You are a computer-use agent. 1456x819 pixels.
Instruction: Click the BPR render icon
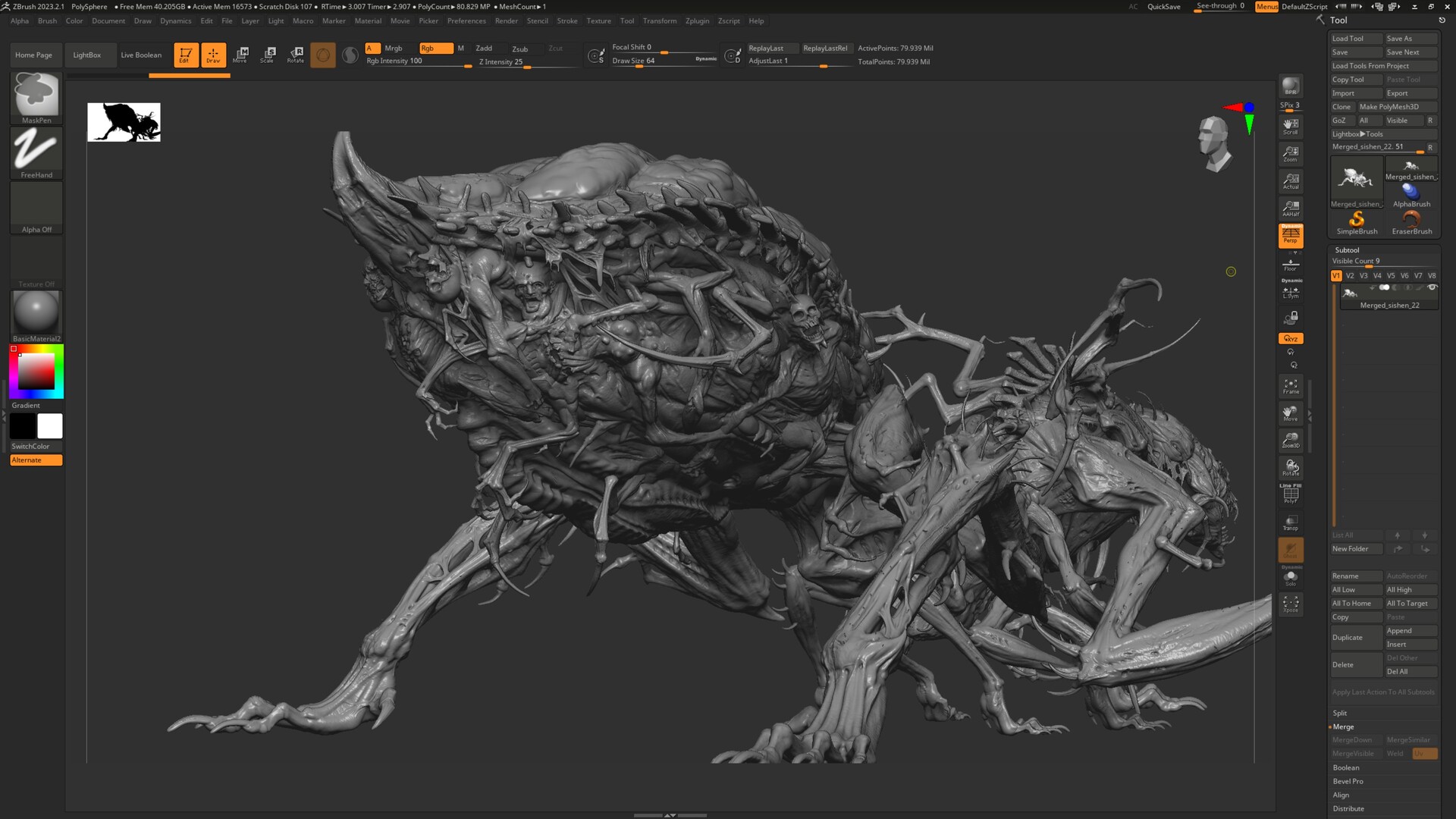pyautogui.click(x=1290, y=86)
